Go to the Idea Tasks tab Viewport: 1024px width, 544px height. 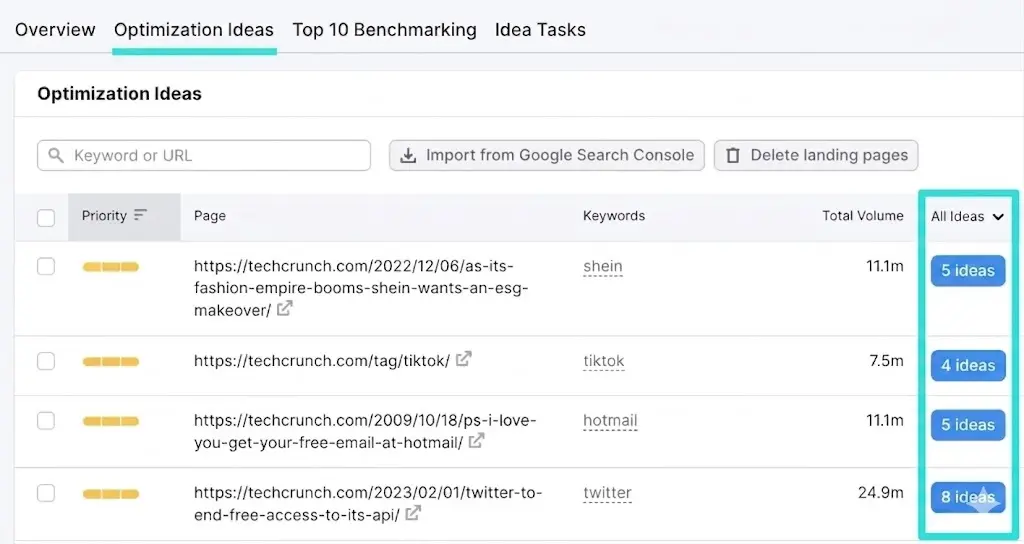(x=540, y=30)
